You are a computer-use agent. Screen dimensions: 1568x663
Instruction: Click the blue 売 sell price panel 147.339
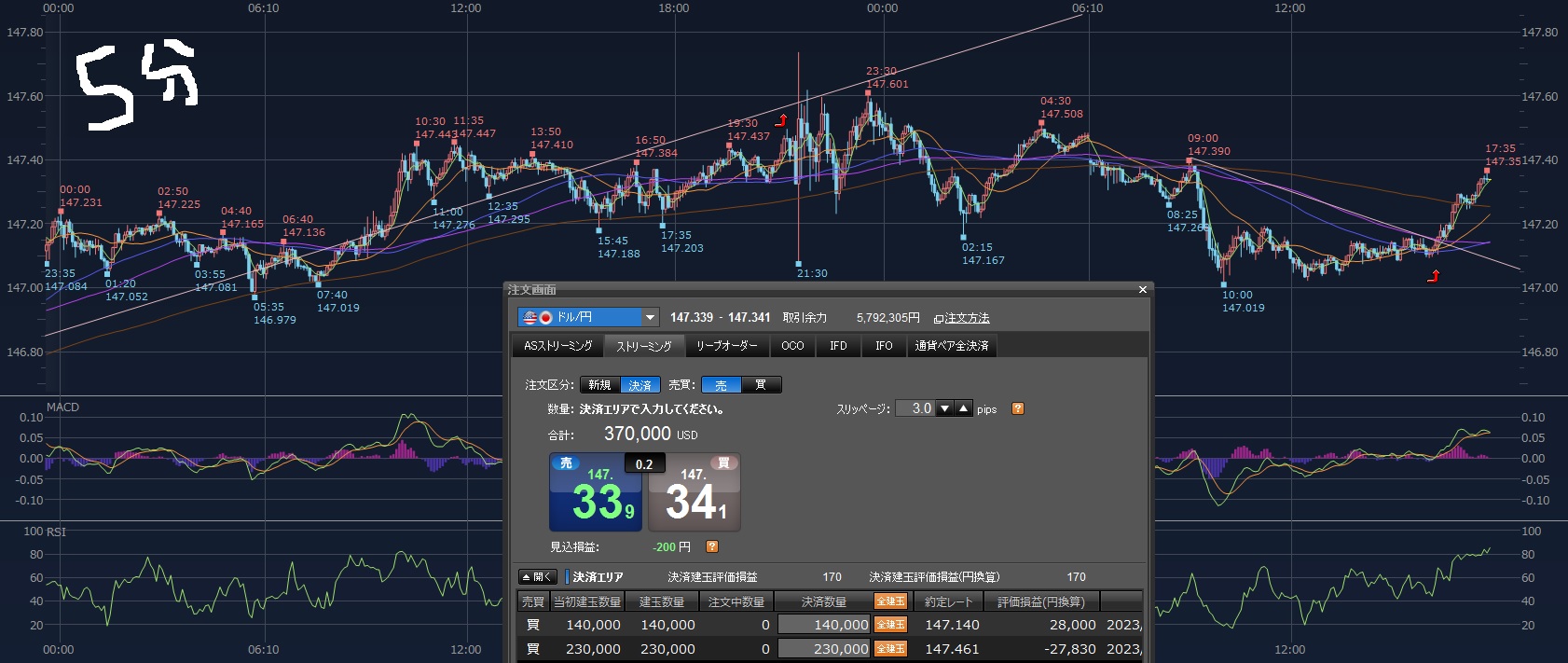point(596,492)
